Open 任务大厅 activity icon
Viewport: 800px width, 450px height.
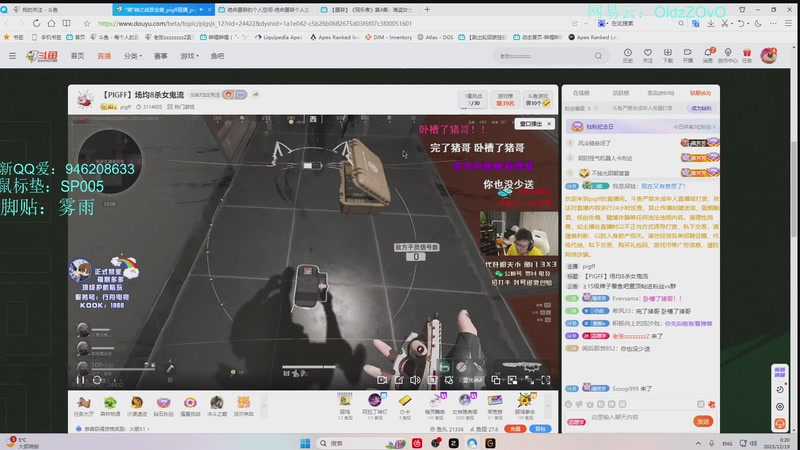(84, 407)
